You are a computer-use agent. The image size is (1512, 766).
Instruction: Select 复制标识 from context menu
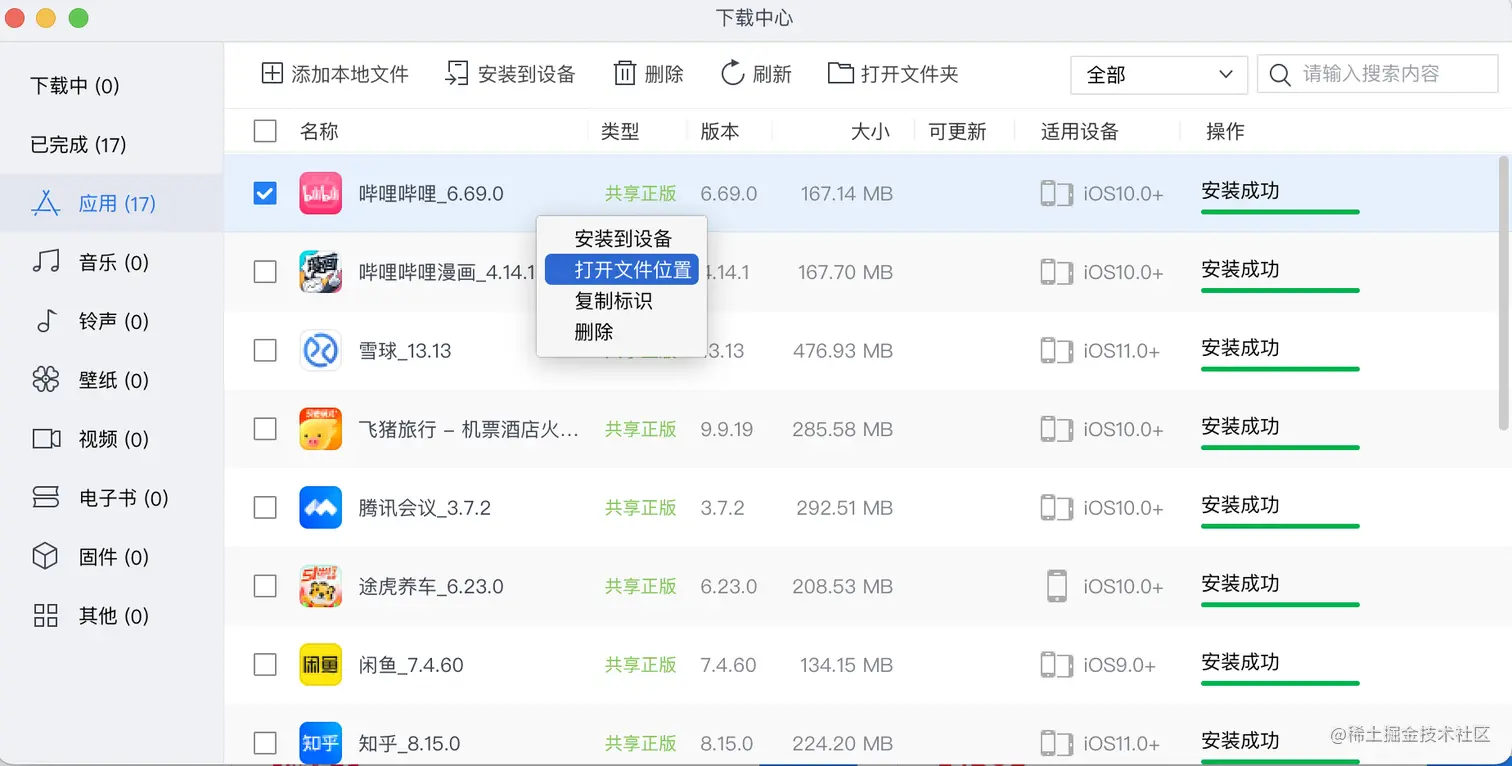pos(611,300)
